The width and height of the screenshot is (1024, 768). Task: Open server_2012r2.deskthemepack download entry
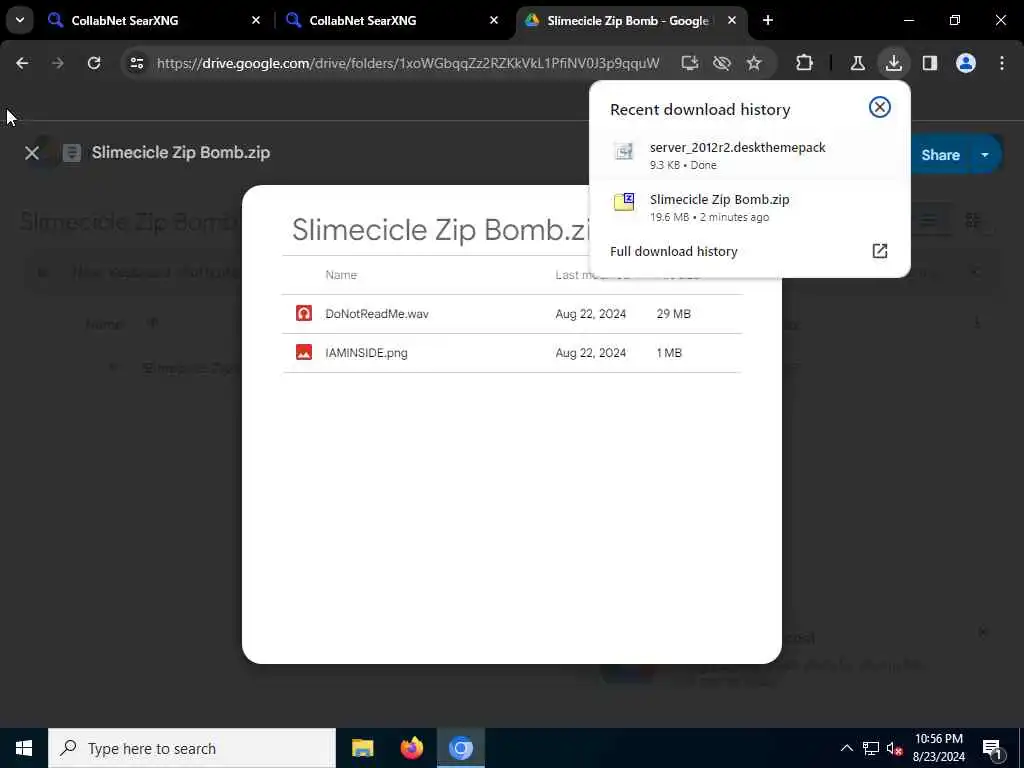coord(750,155)
